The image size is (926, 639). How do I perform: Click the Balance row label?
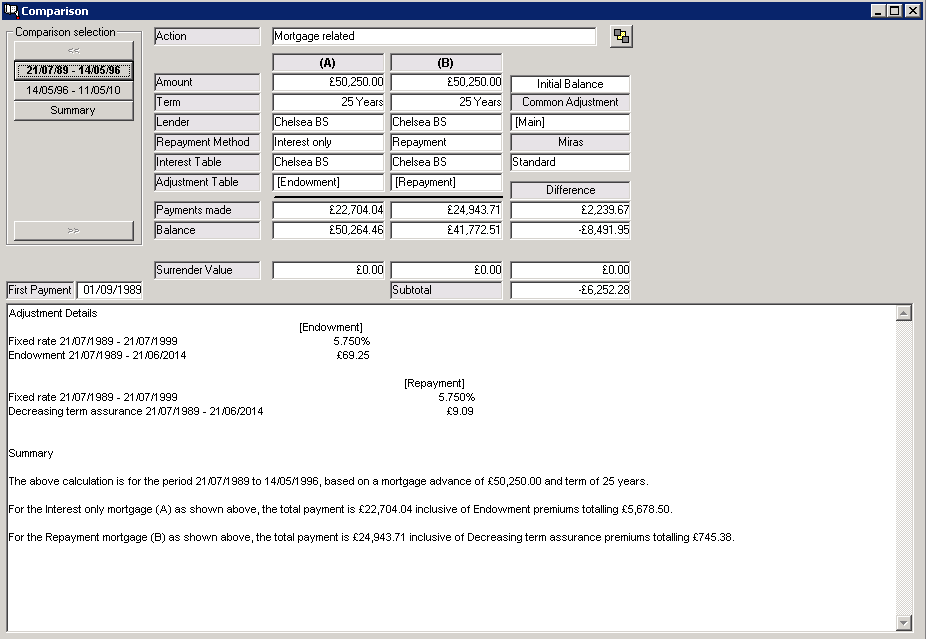coord(207,230)
